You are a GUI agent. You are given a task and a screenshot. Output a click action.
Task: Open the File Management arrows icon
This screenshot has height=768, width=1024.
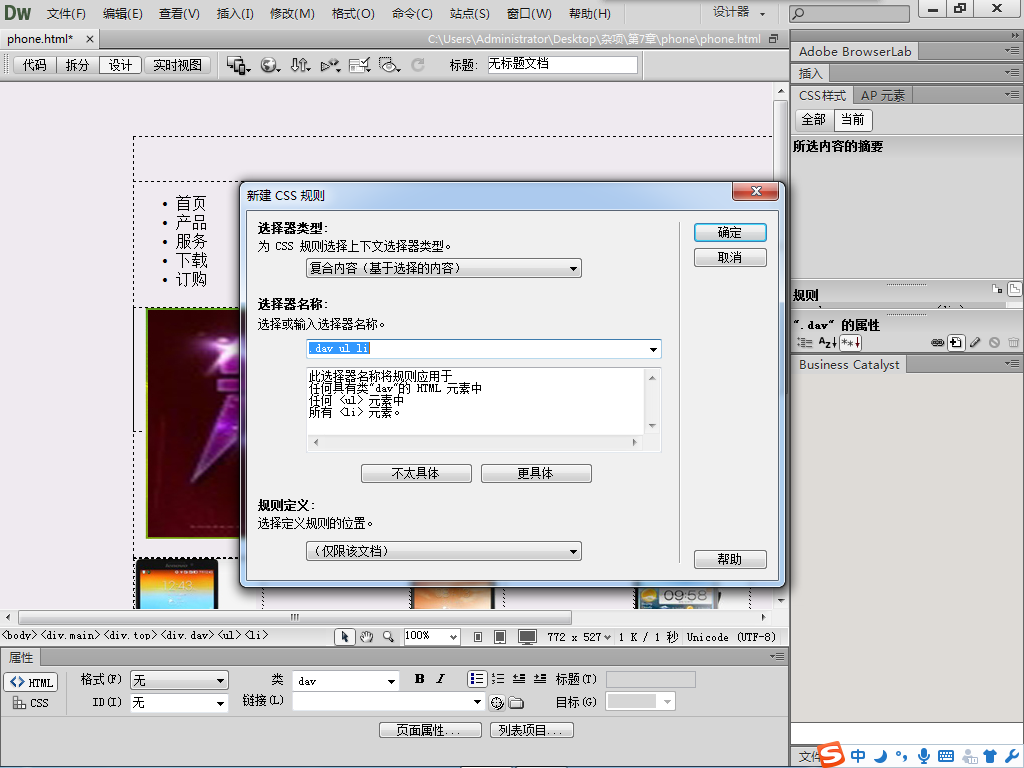point(300,65)
